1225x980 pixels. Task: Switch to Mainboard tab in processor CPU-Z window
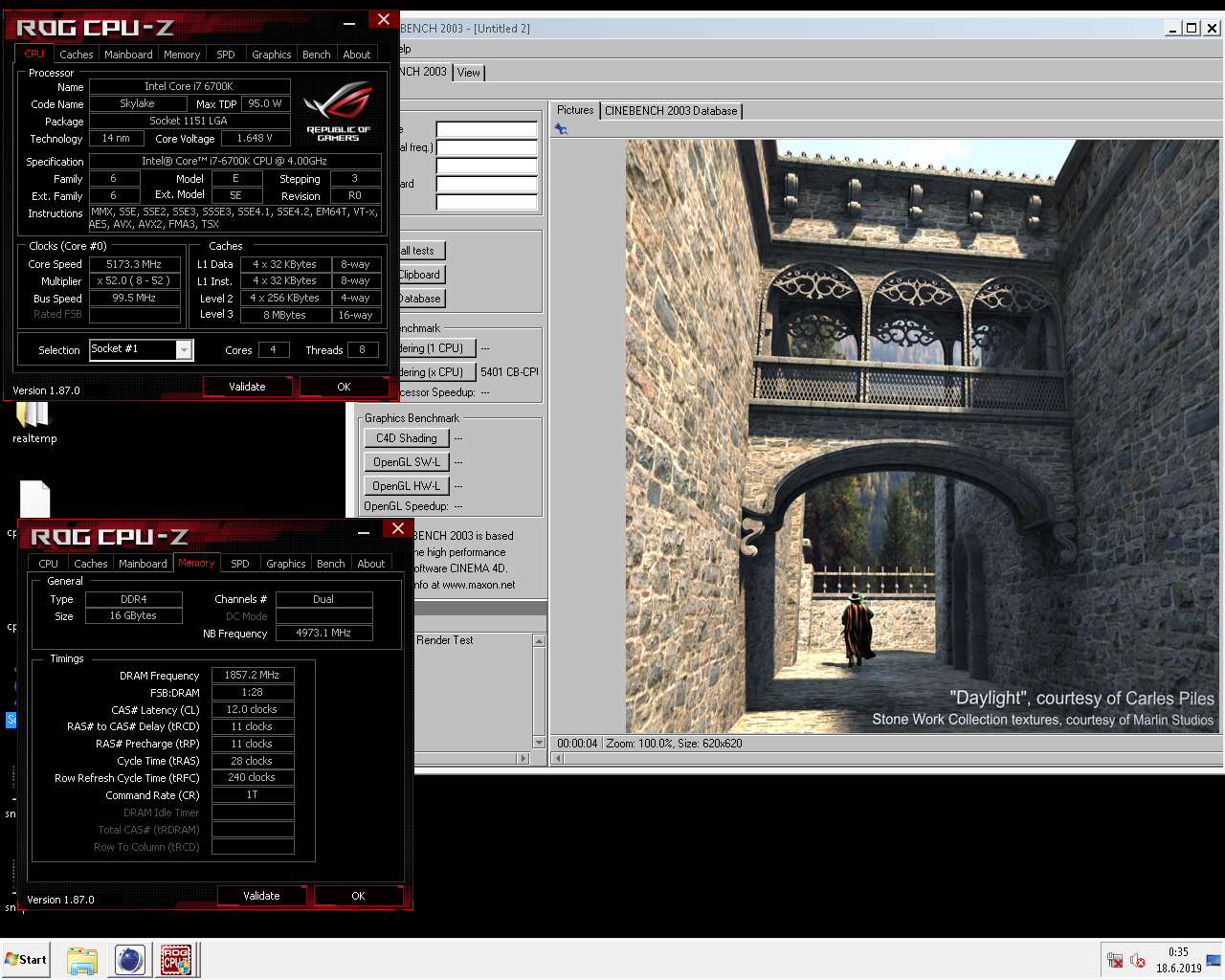tap(128, 55)
